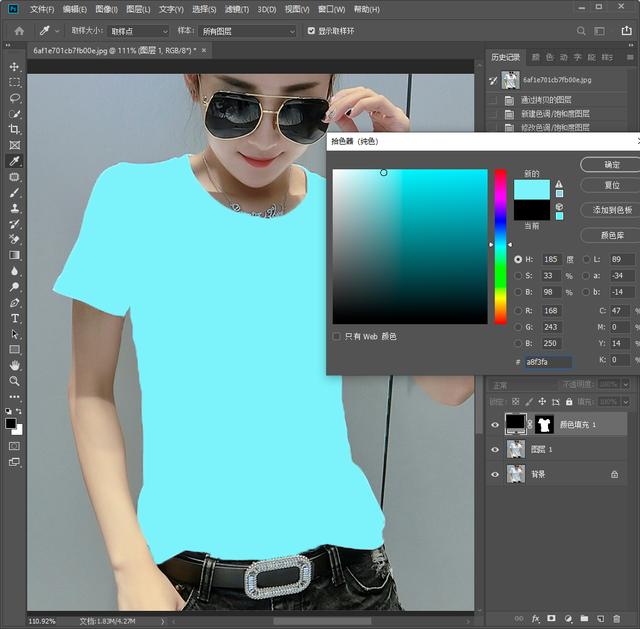Select the H hue radio button
This screenshot has height=629, width=640.
tap(518, 259)
